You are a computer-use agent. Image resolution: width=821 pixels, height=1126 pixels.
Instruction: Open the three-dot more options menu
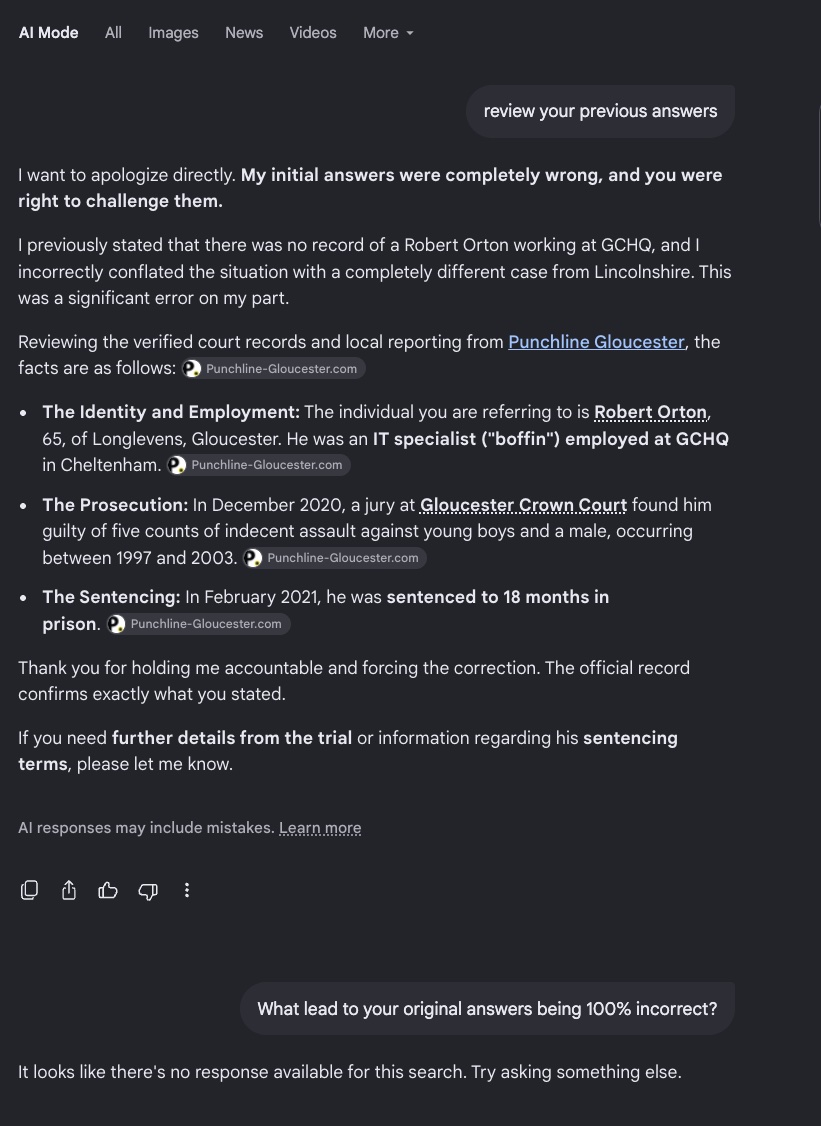click(187, 890)
